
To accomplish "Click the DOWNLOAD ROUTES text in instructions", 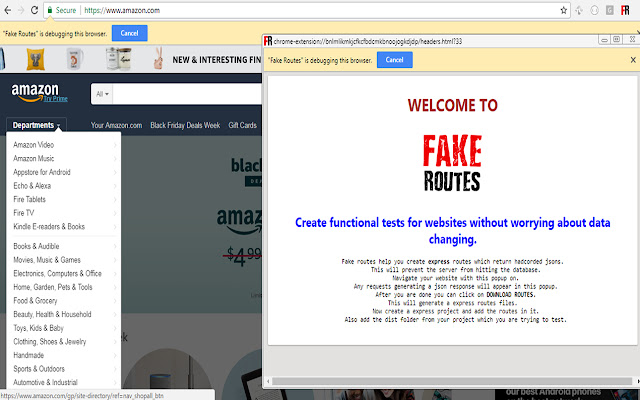I will (x=511, y=295).
